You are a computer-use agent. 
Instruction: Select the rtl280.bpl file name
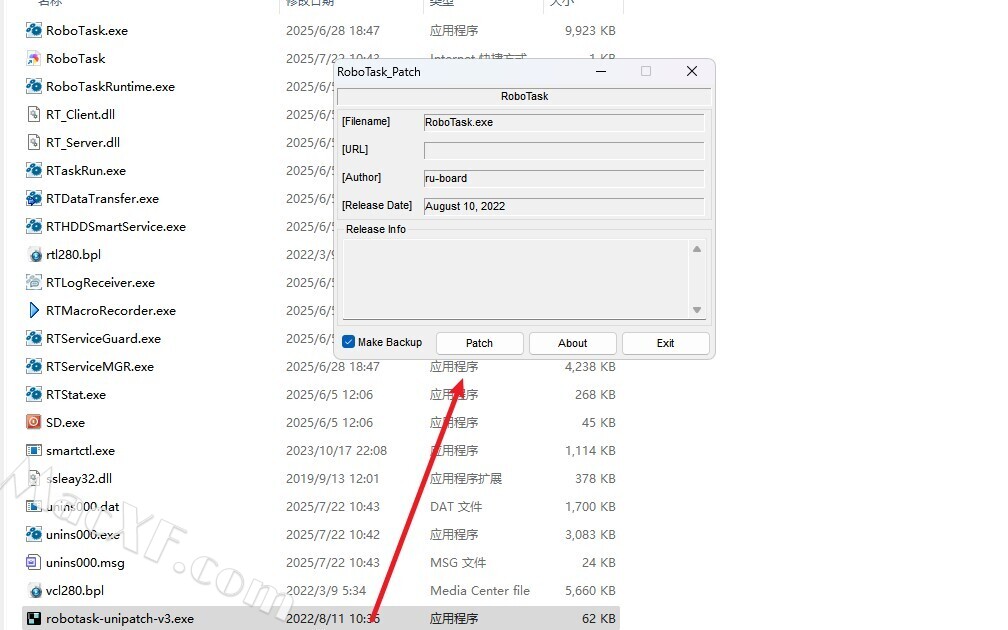(x=73, y=255)
